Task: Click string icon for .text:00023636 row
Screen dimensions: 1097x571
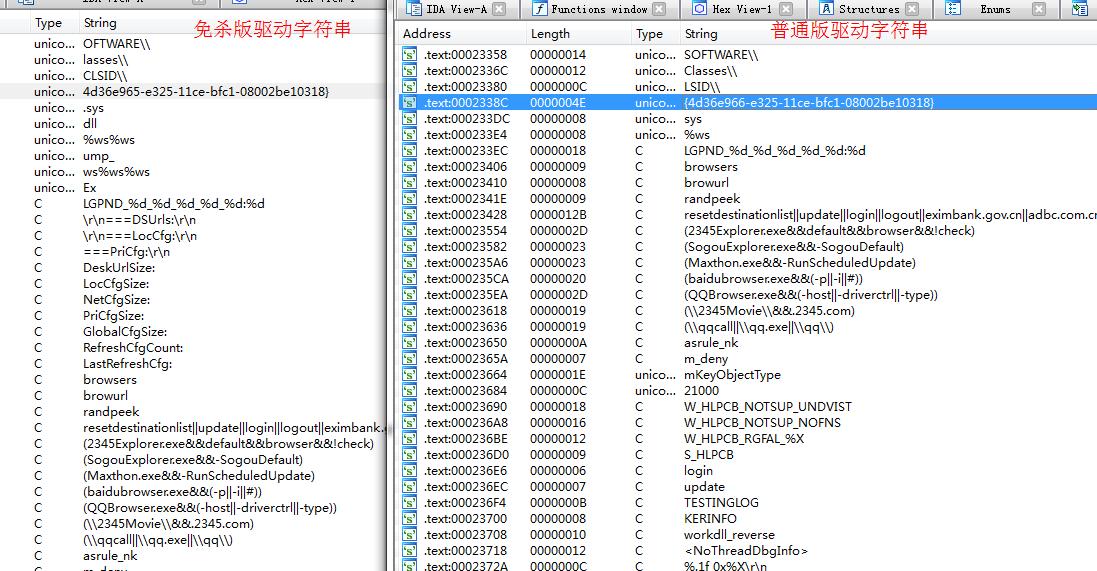Action: pyautogui.click(x=410, y=327)
